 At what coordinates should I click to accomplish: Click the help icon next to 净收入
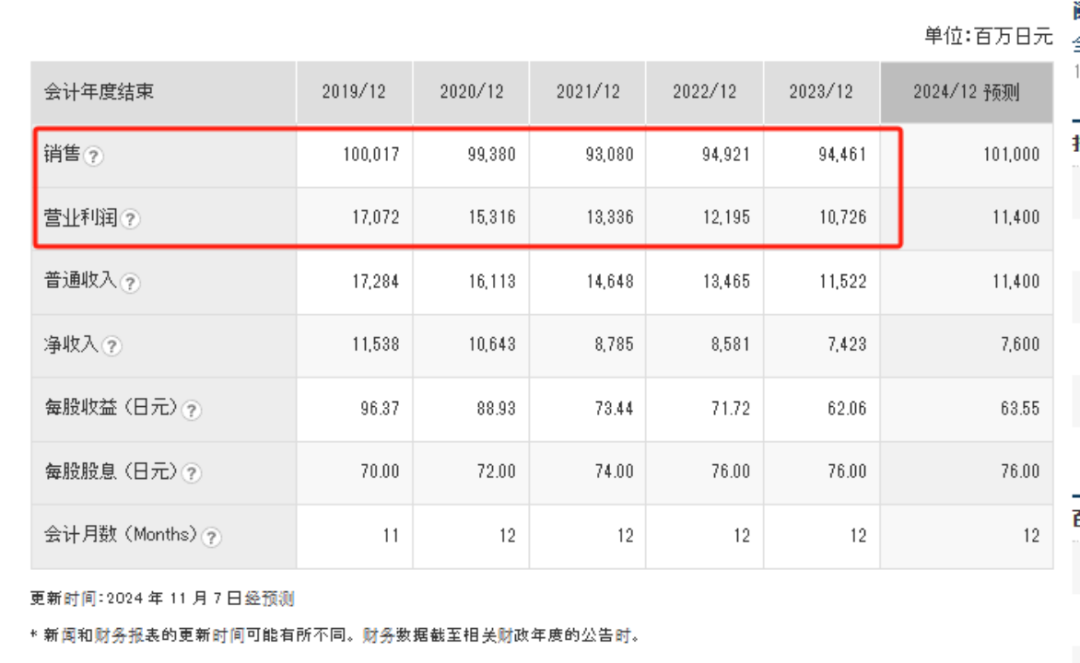point(112,346)
